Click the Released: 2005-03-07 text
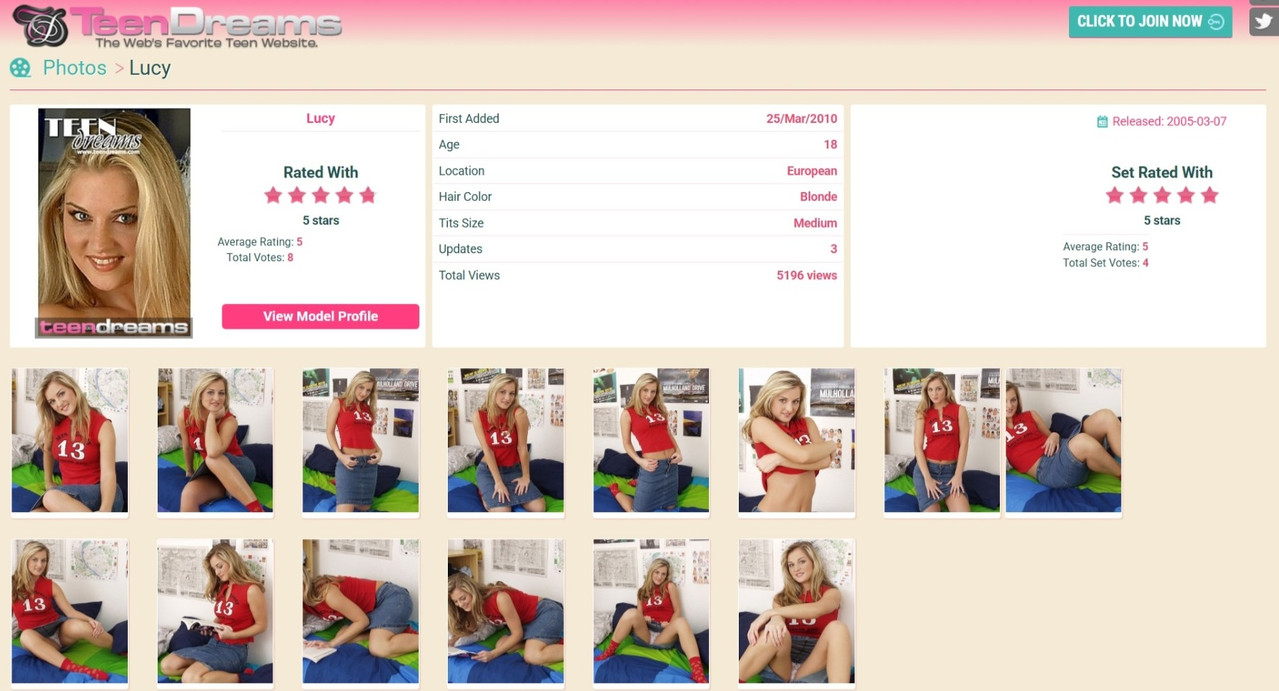 (x=1169, y=122)
